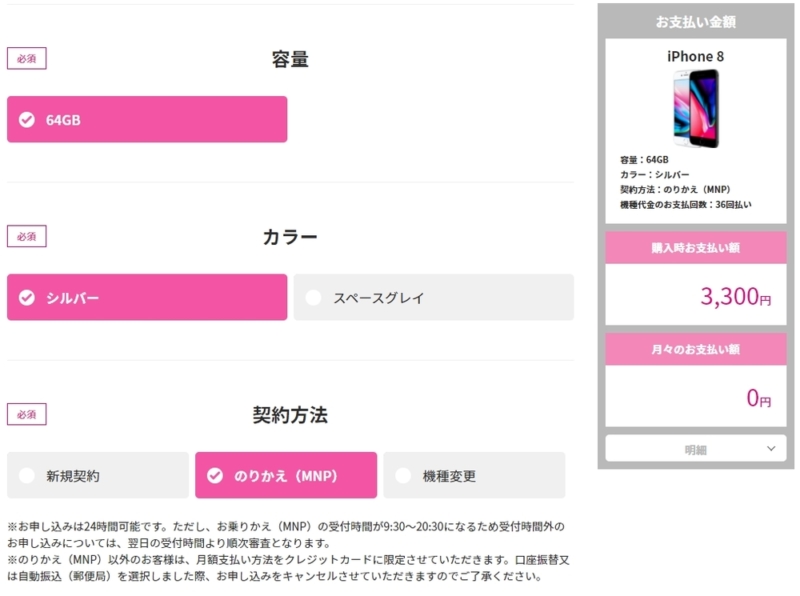Click the checkmark icon on 64GB
The height and width of the screenshot is (596, 800).
click(27, 120)
